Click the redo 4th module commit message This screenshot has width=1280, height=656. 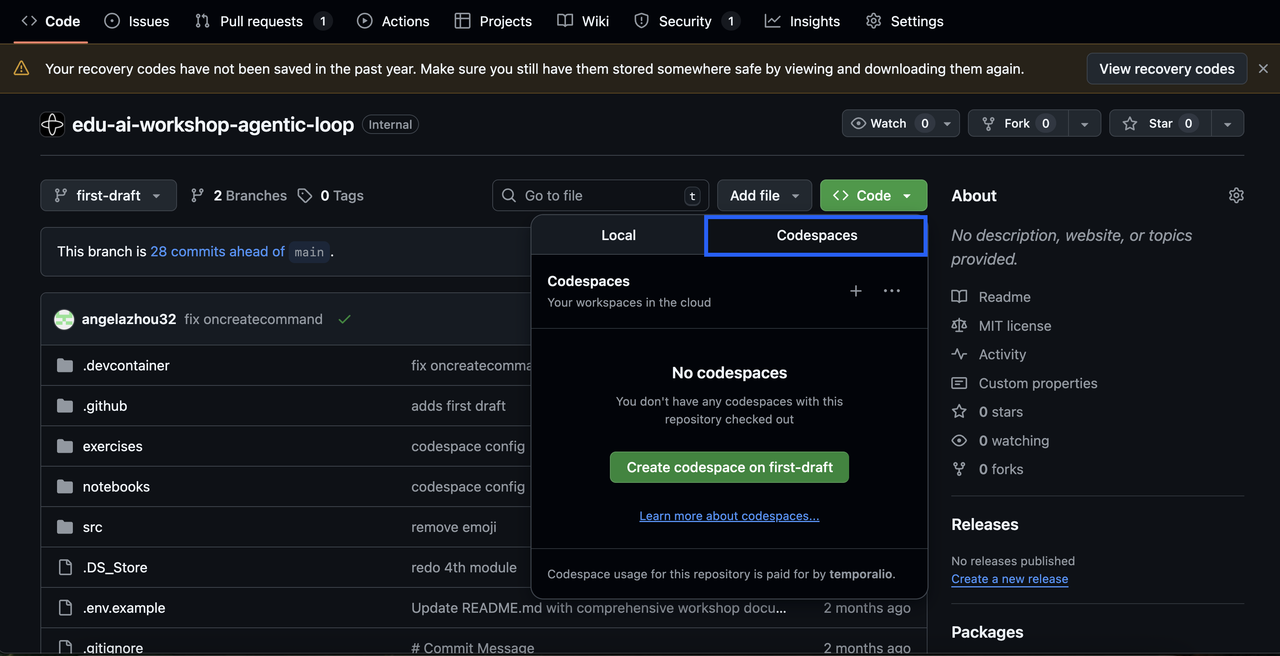tap(464, 567)
